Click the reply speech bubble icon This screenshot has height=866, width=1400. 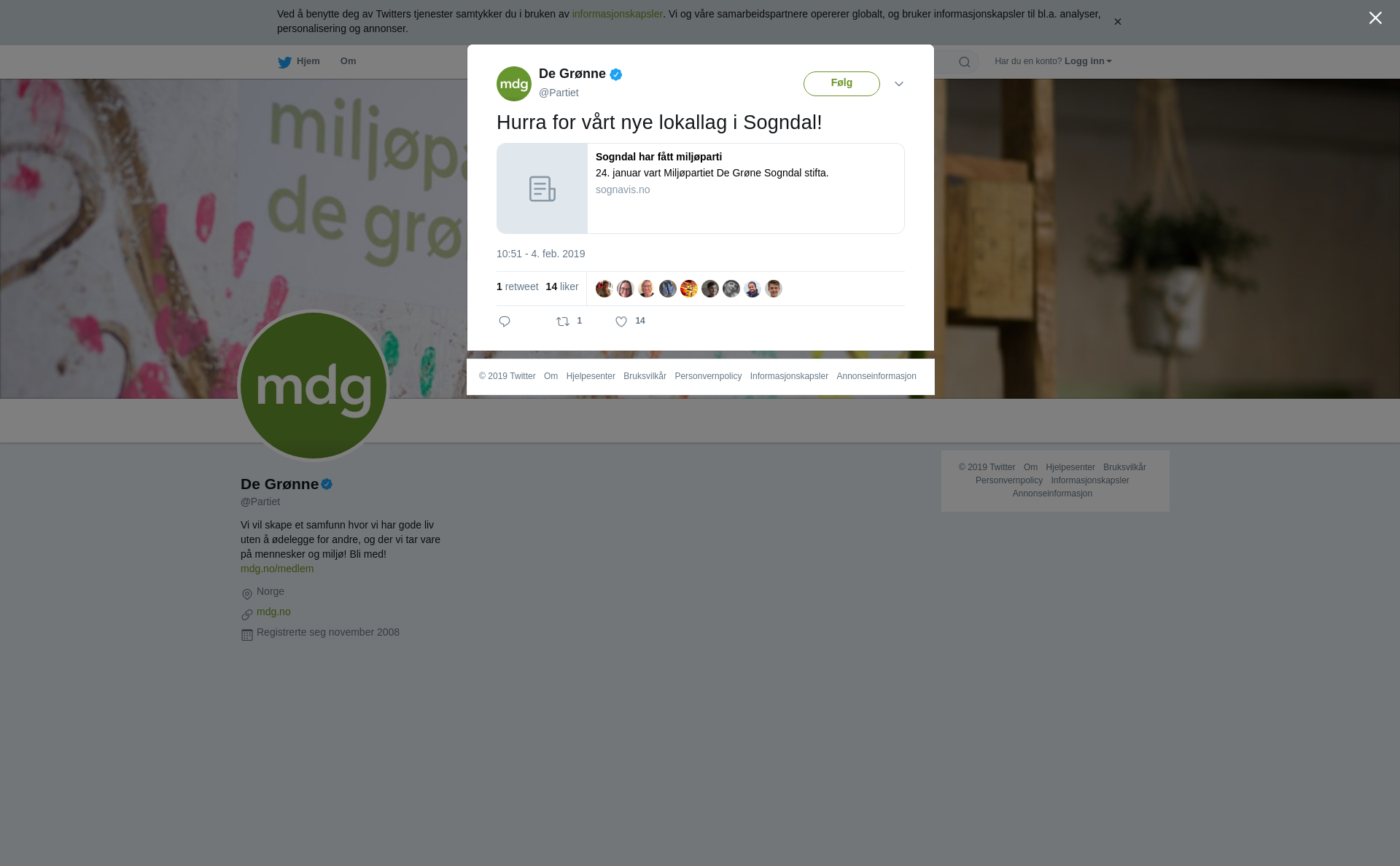(x=505, y=321)
